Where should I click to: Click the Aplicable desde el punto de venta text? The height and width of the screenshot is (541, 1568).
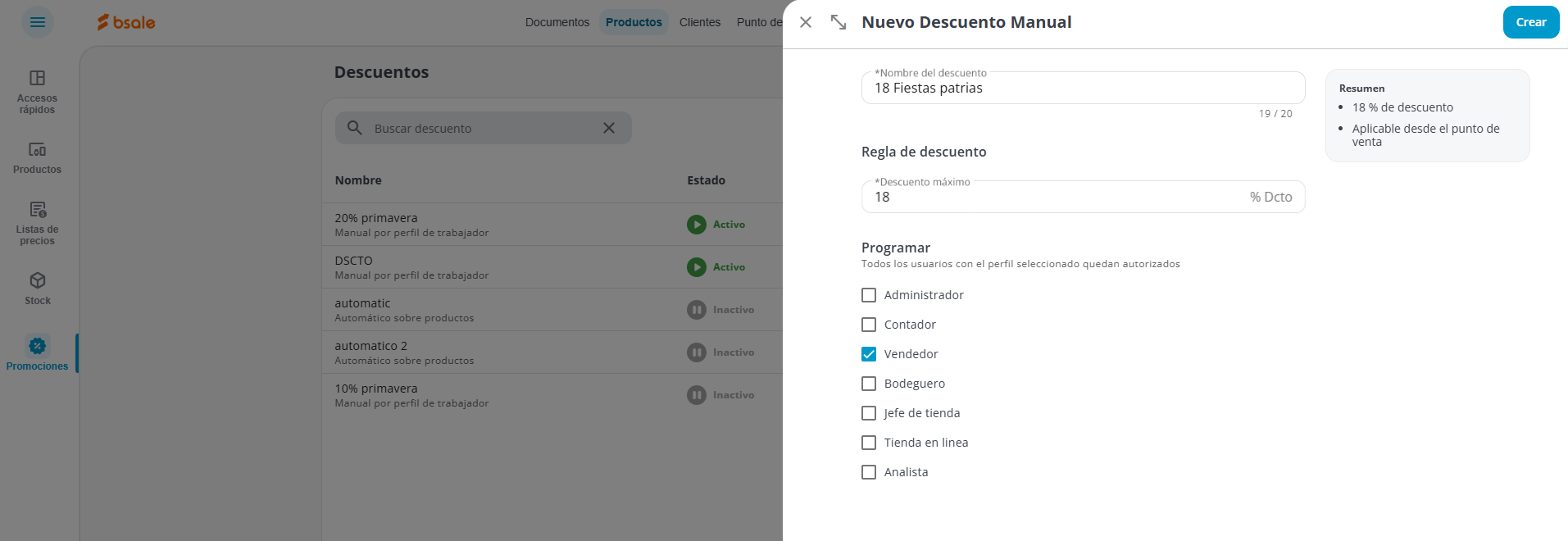1425,135
